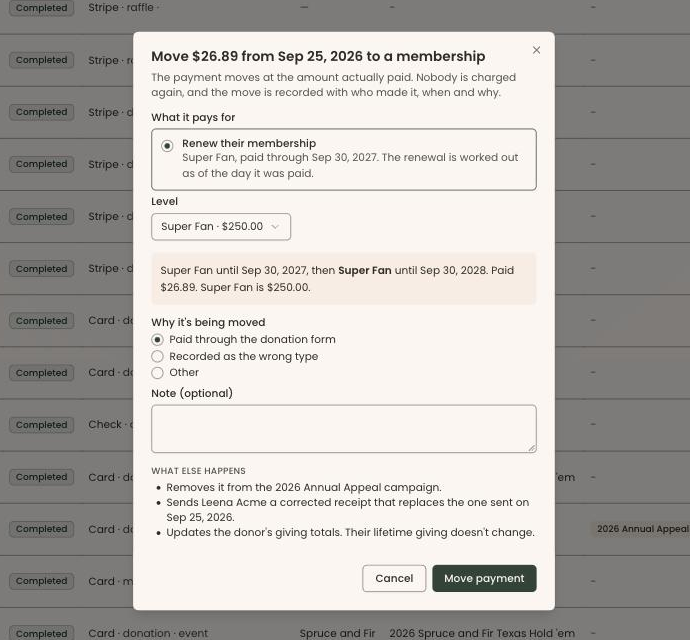The height and width of the screenshot is (640, 690).
Task: Click Card · donation · event text in bottom row
Action: click(x=148, y=633)
